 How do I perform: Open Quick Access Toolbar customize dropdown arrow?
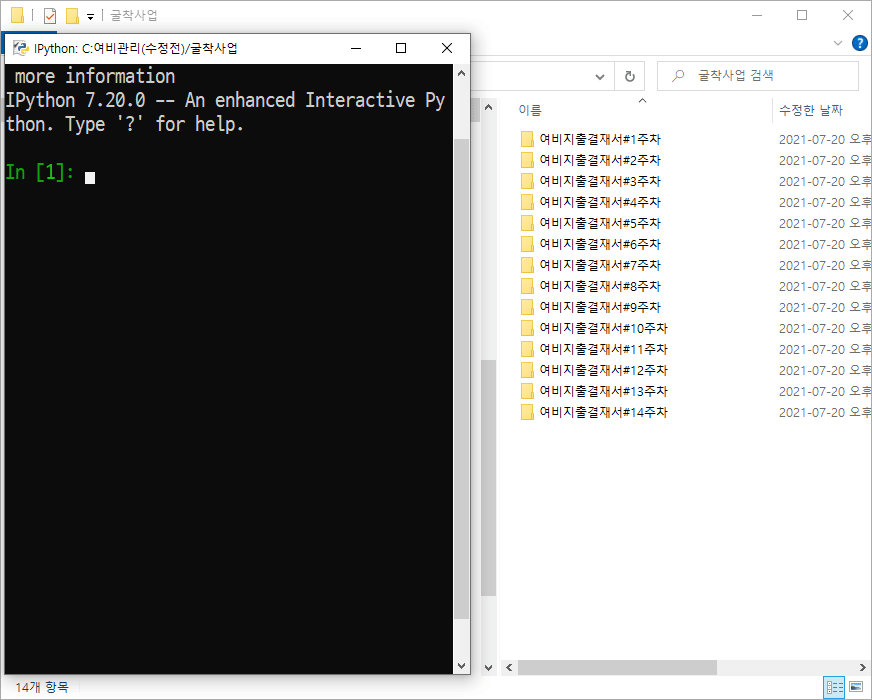(90, 17)
